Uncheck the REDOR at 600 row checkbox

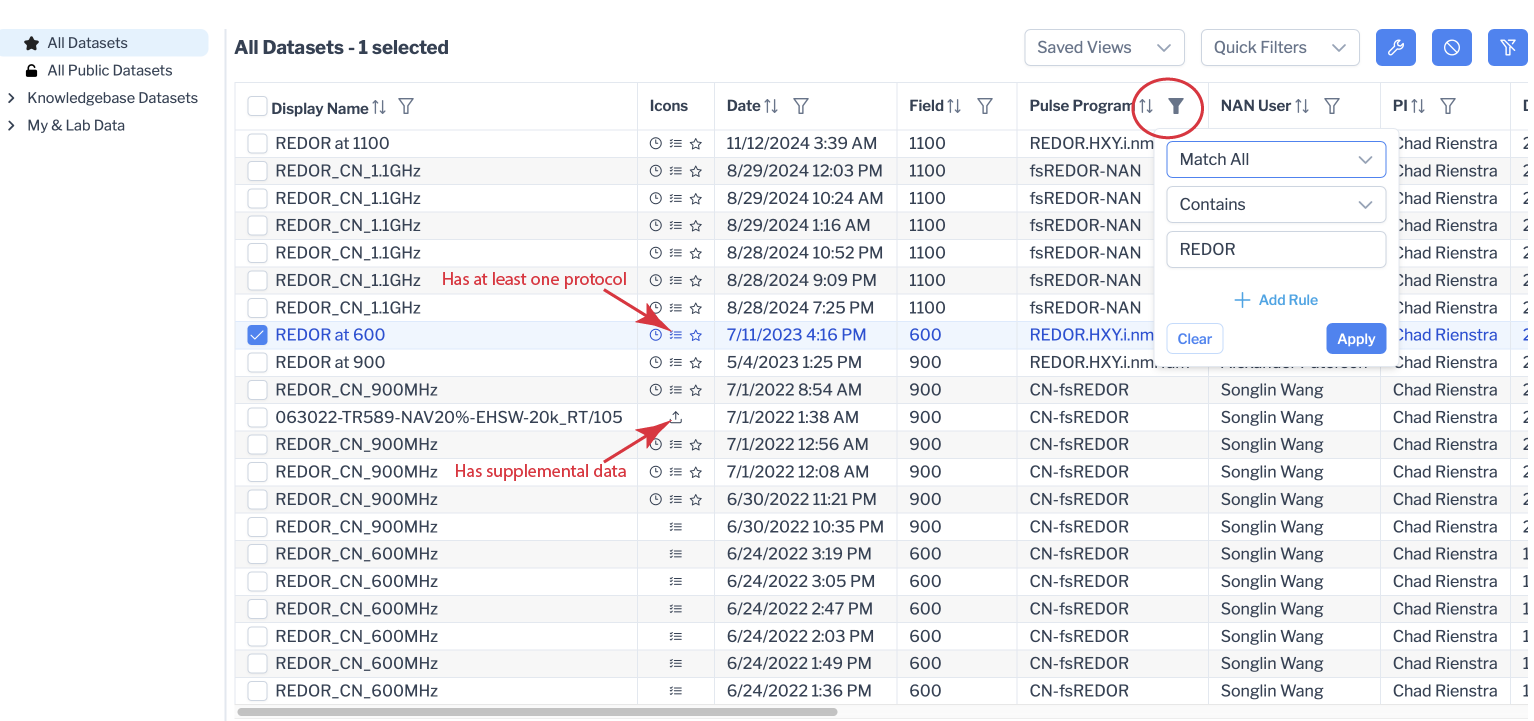point(257,335)
